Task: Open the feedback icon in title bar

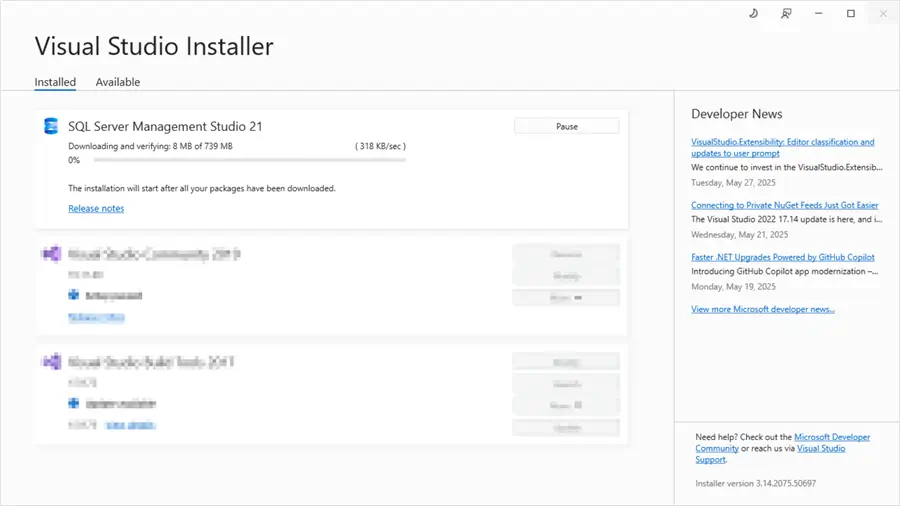Action: point(786,13)
